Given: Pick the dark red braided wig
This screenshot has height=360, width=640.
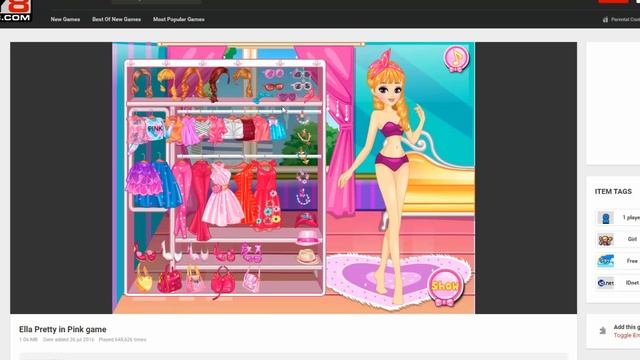Looking at the screenshot, I should (x=219, y=84).
